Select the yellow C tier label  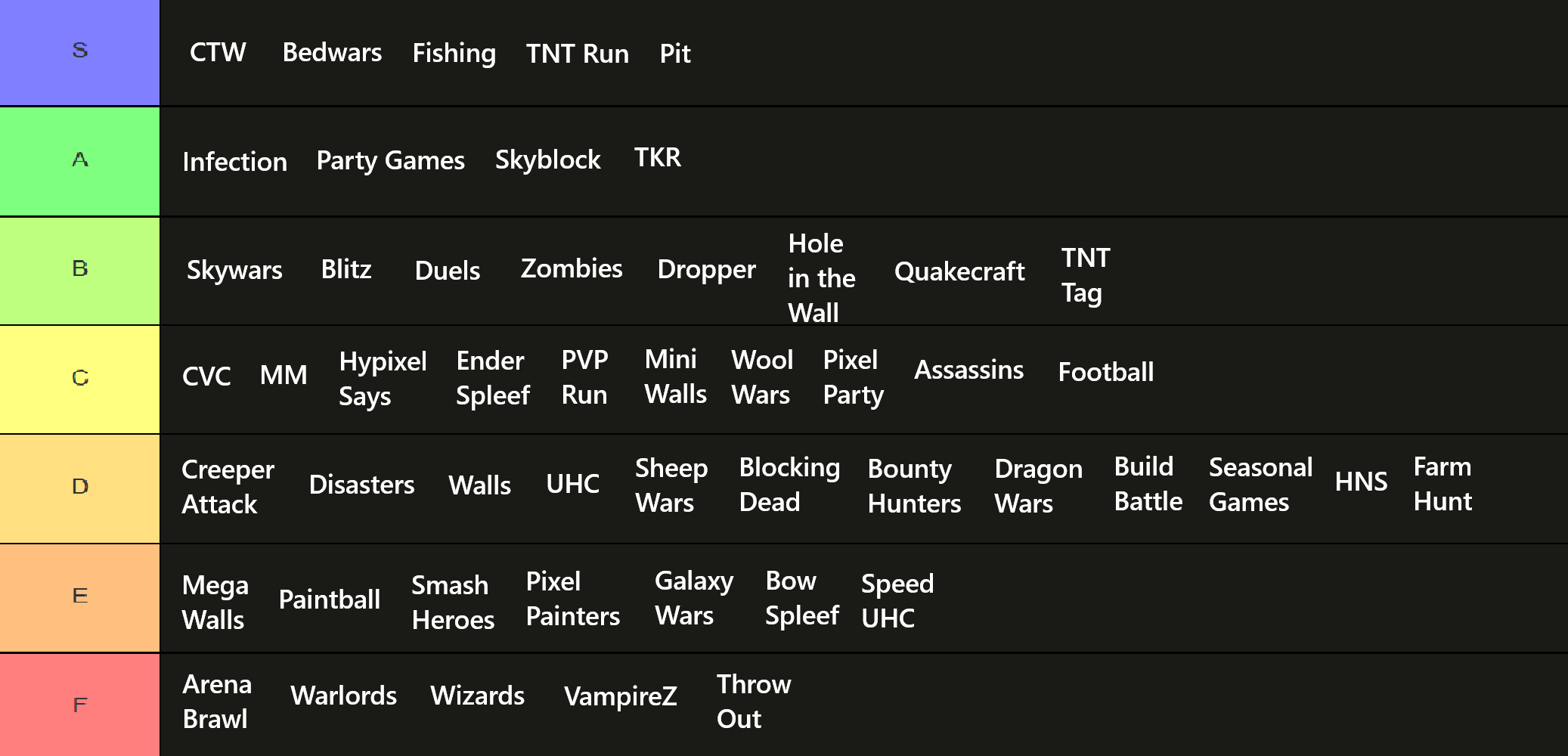(79, 379)
